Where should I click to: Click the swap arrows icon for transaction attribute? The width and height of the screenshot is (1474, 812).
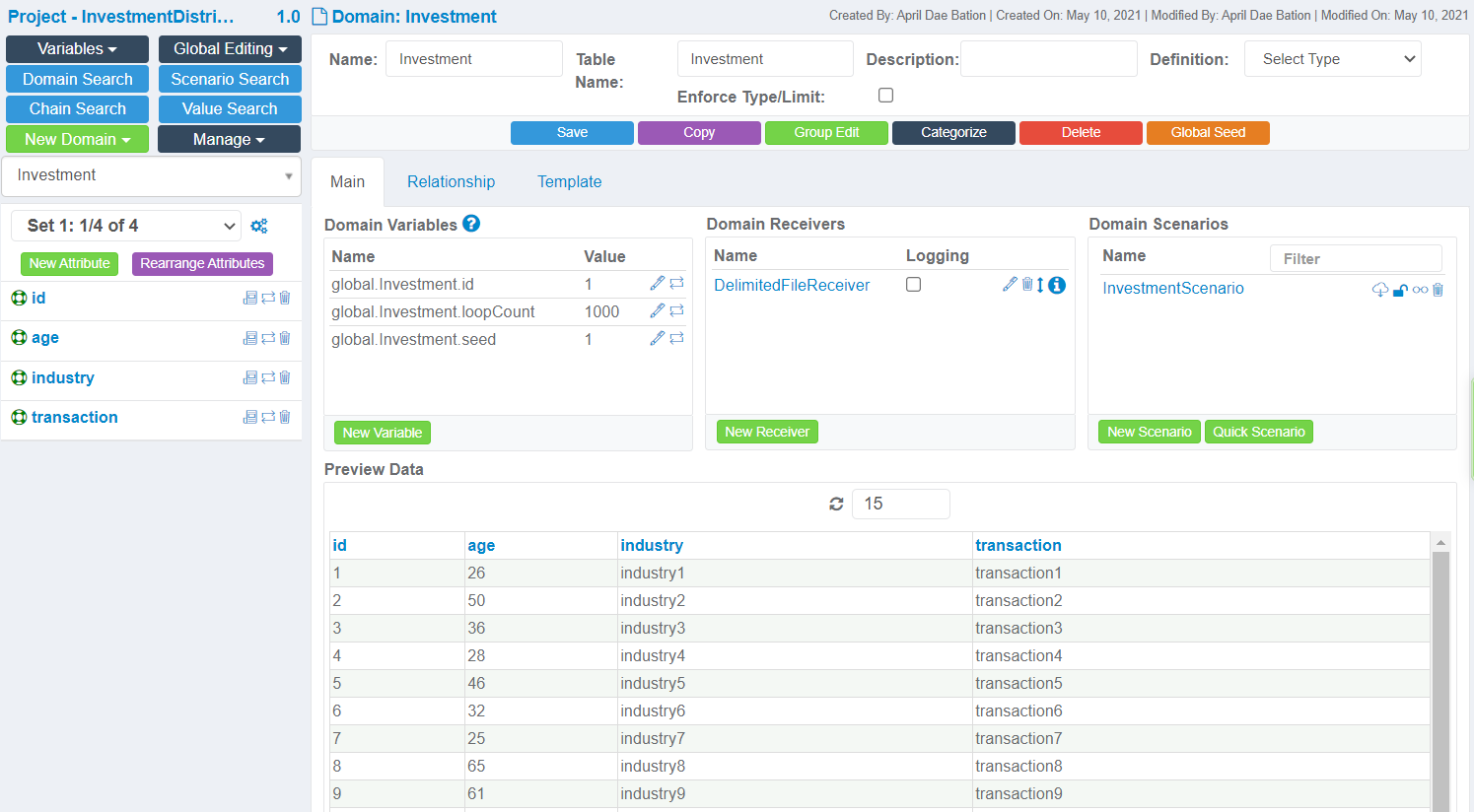click(268, 417)
